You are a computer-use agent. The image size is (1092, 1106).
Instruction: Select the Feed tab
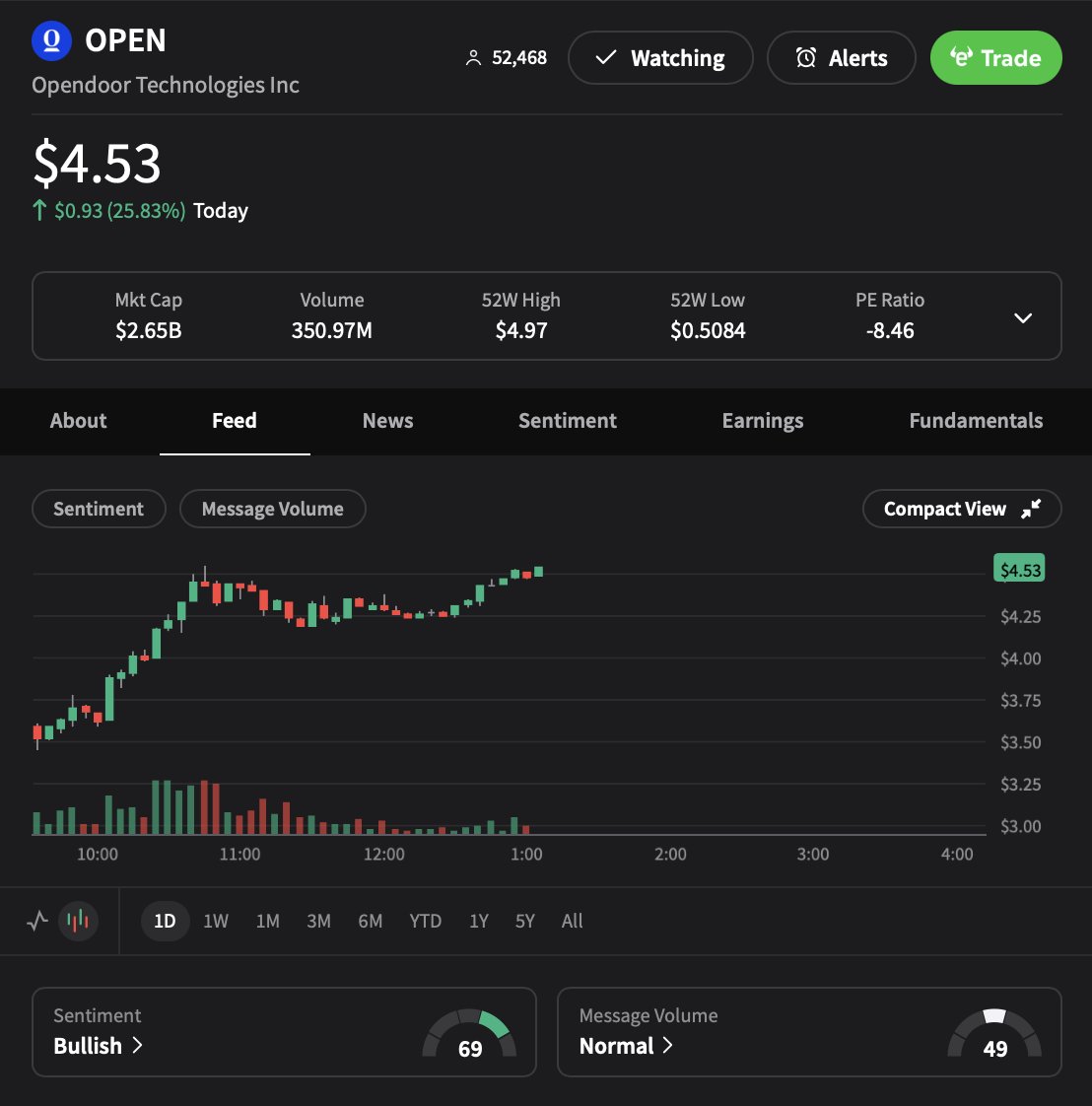click(x=235, y=420)
